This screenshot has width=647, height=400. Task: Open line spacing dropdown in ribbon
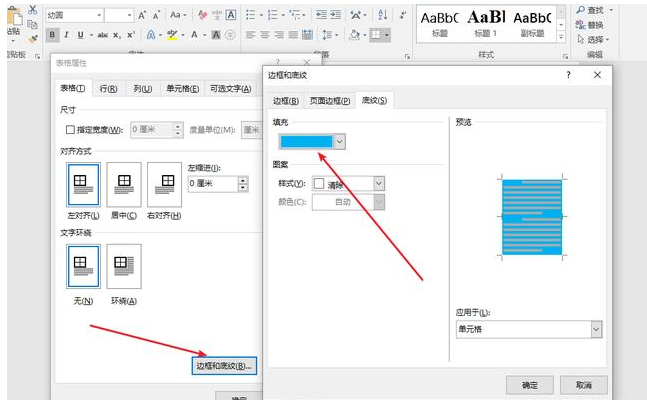coord(337,35)
